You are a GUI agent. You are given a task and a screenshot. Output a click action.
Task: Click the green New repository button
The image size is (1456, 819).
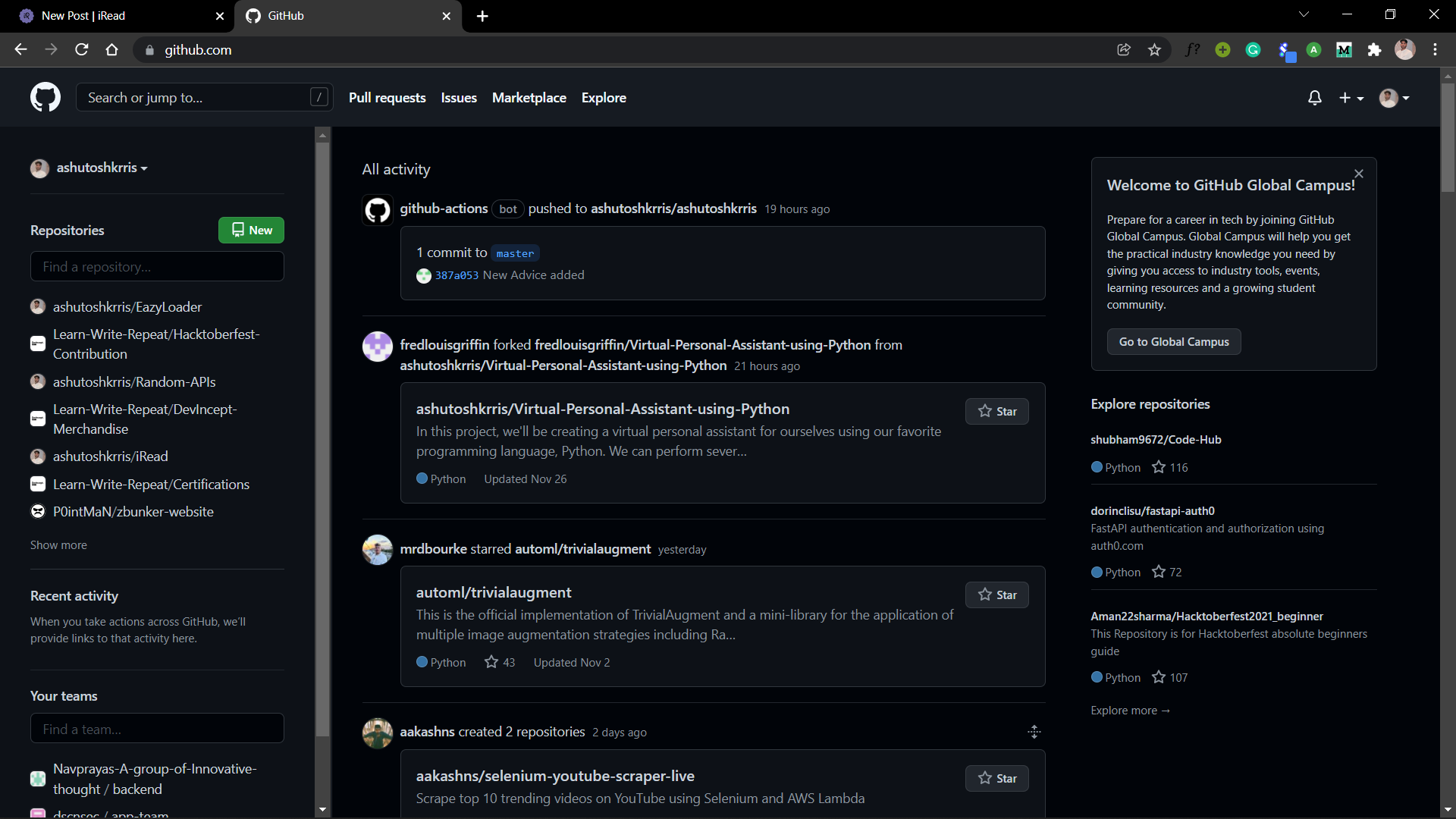[x=251, y=231]
